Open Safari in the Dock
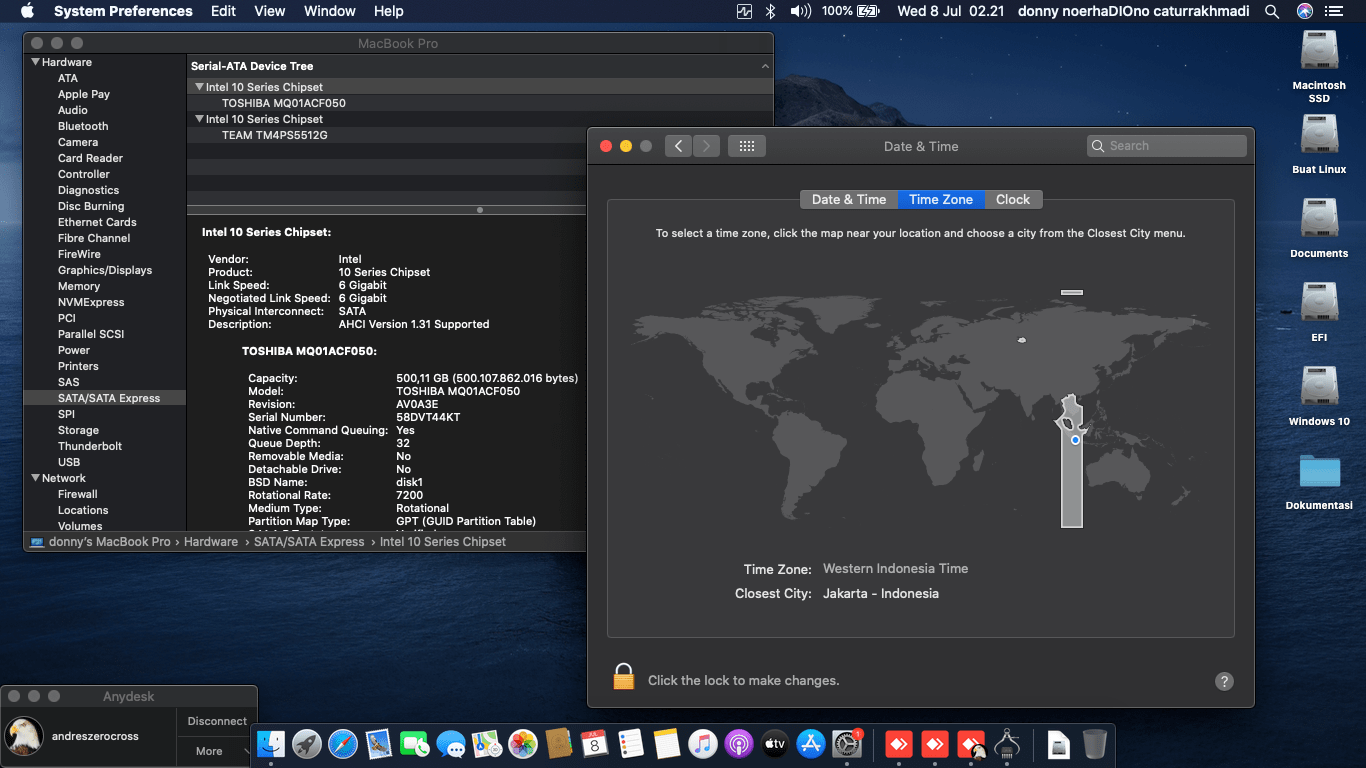Screen dimensions: 1366x768 click(343, 744)
